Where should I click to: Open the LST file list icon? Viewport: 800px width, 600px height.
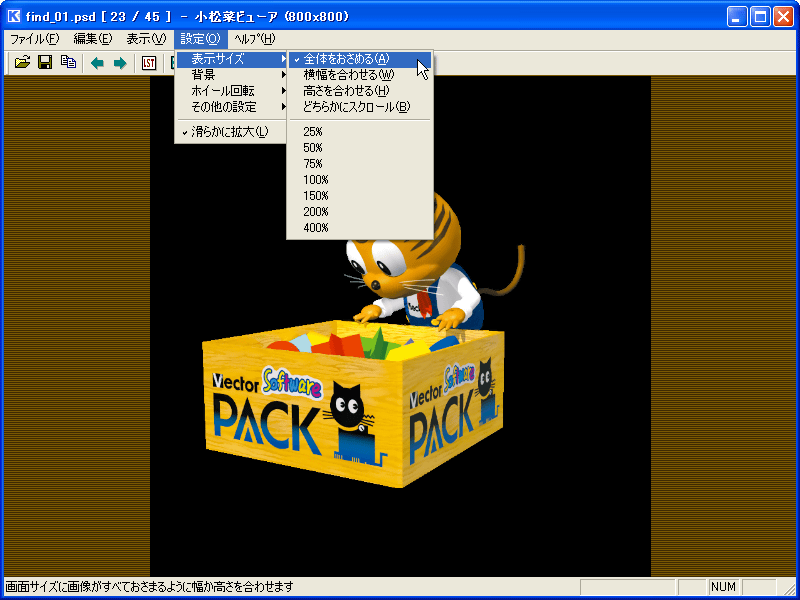pyautogui.click(x=148, y=63)
